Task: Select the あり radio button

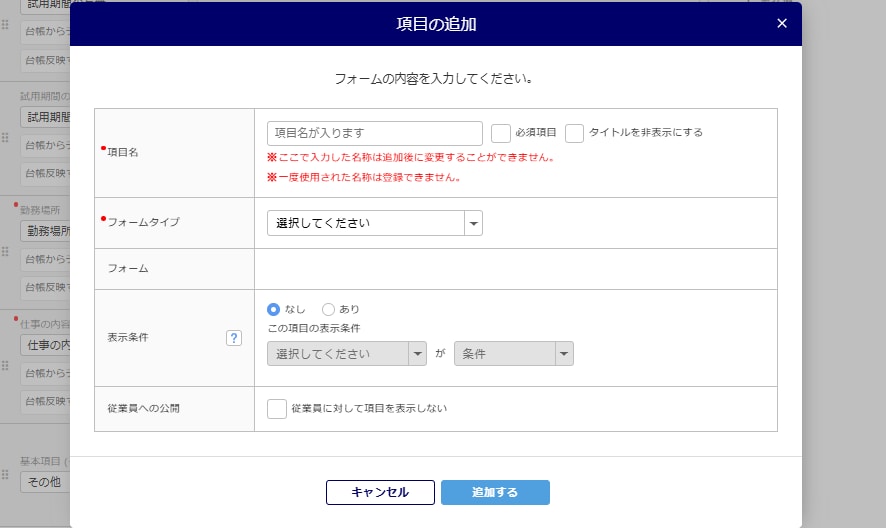Action: point(328,309)
